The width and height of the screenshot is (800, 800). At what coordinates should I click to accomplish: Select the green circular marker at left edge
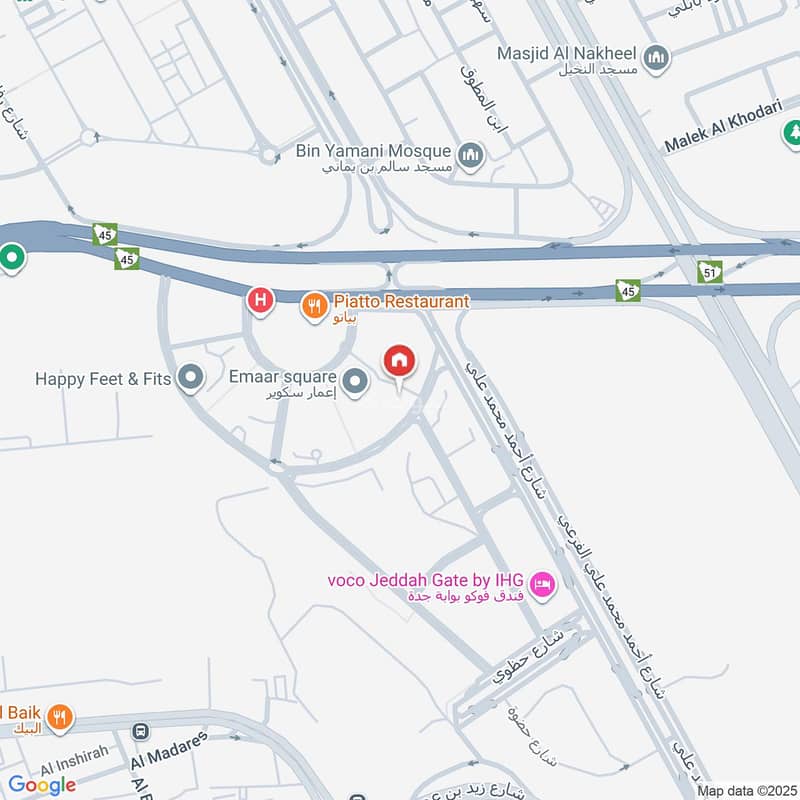pos(11,258)
